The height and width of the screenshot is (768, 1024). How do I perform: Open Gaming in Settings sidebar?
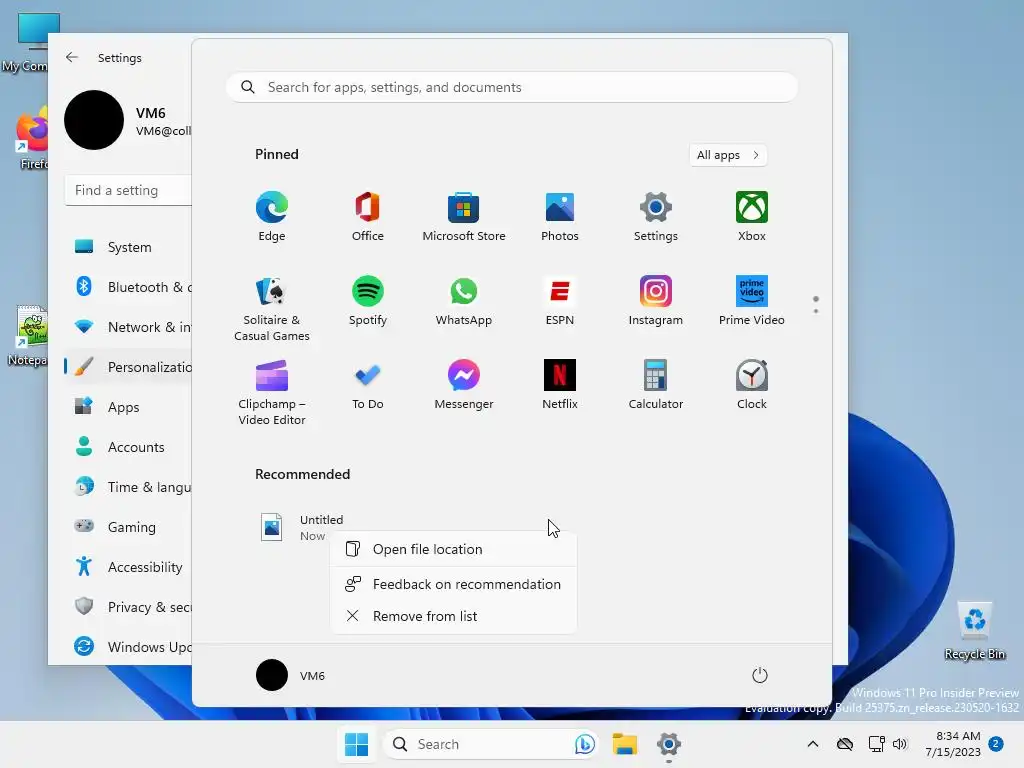(128, 526)
